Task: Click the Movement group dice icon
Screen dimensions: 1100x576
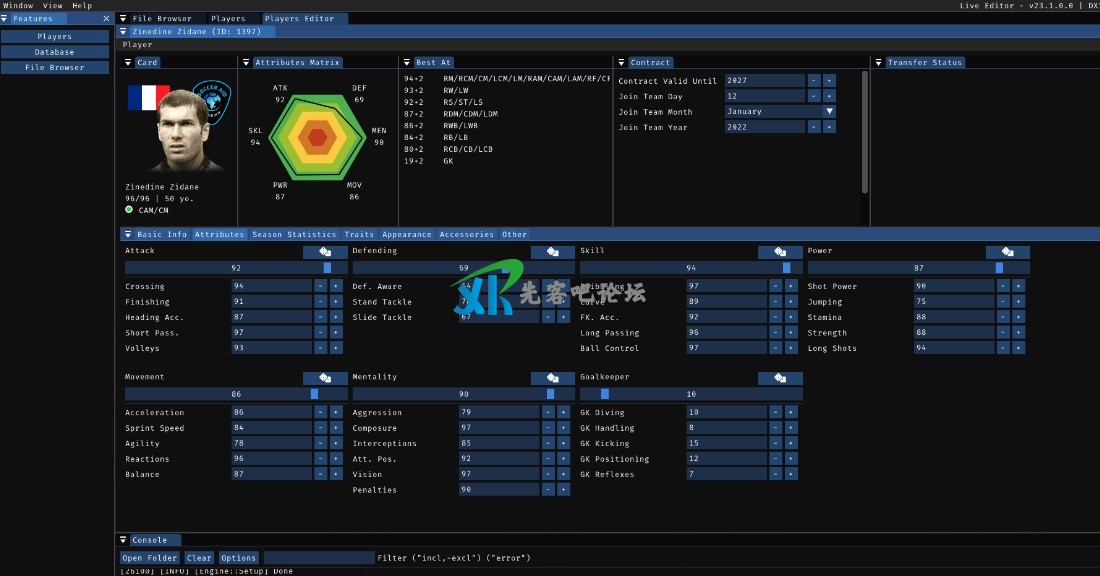Action: point(325,378)
